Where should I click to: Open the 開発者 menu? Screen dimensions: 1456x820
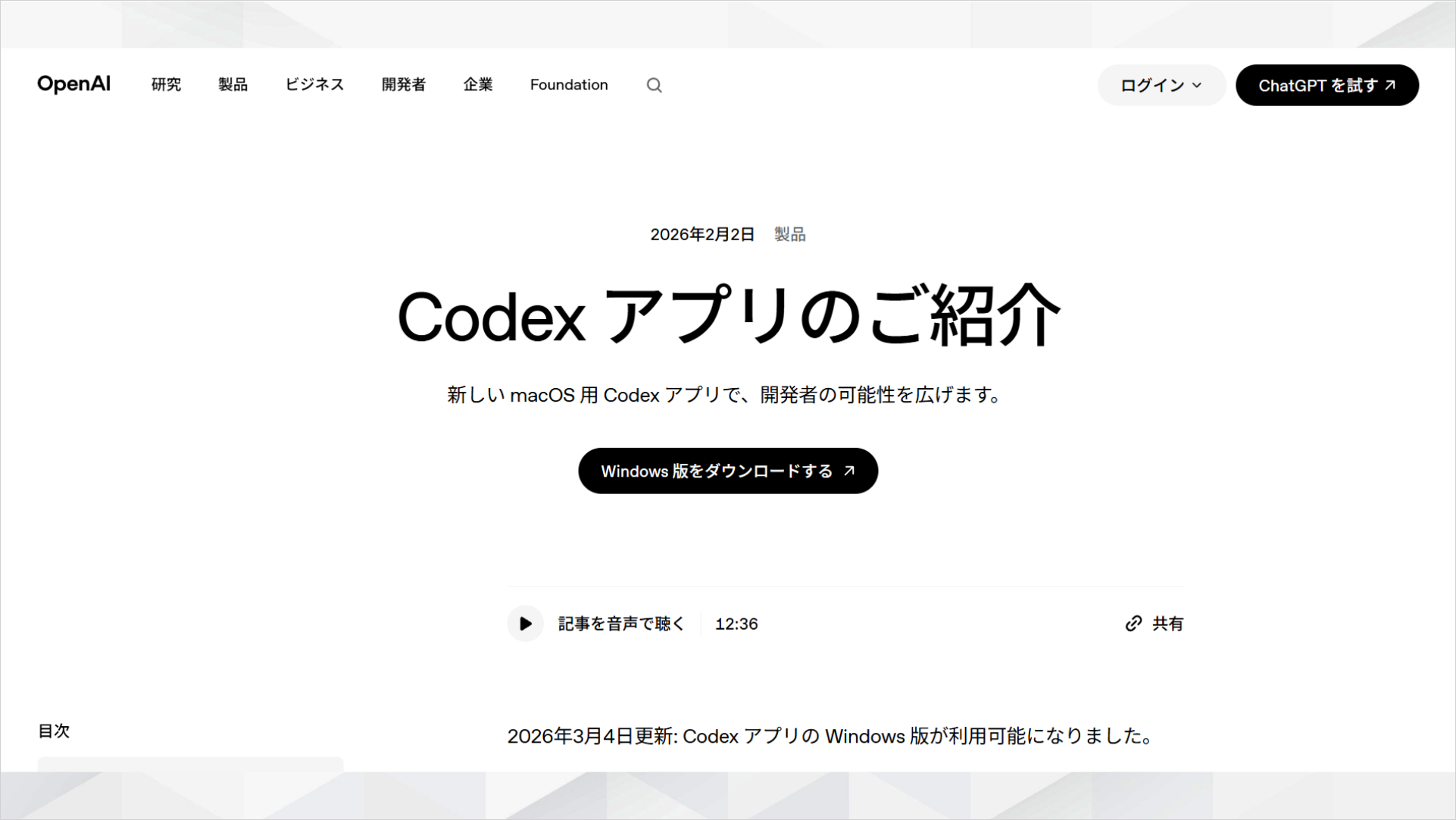pyautogui.click(x=404, y=85)
